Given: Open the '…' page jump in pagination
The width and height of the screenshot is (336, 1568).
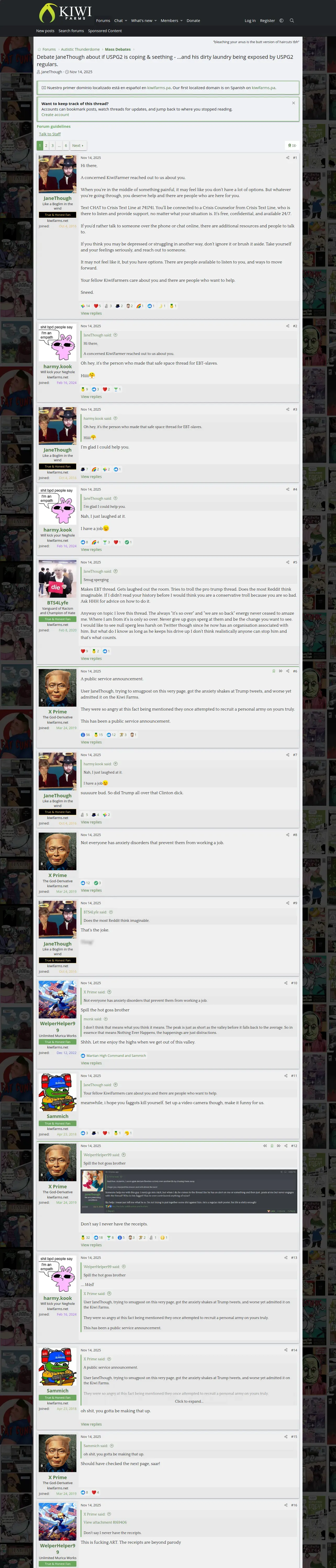Looking at the screenshot, I should coord(59,146).
